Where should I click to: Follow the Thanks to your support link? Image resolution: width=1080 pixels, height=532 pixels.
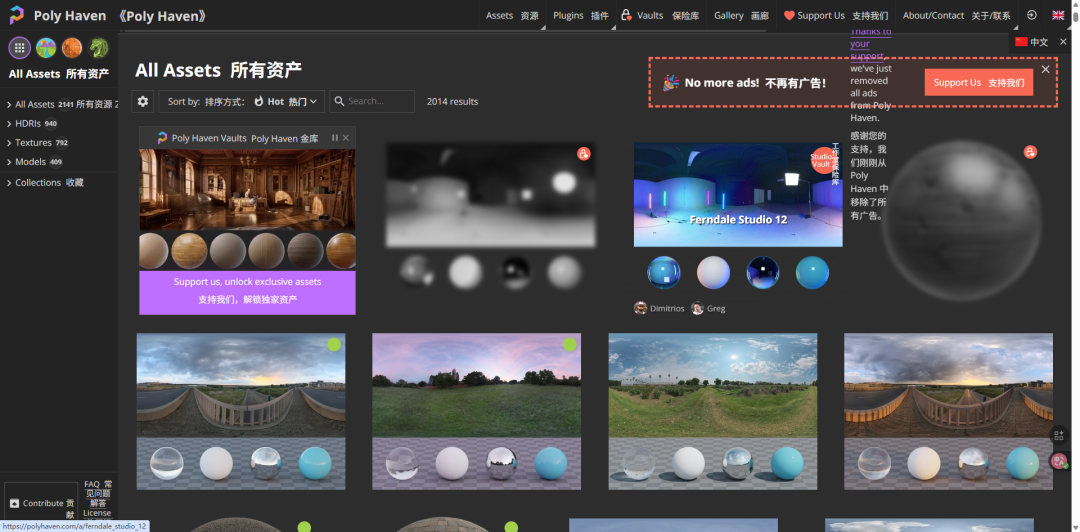871,43
